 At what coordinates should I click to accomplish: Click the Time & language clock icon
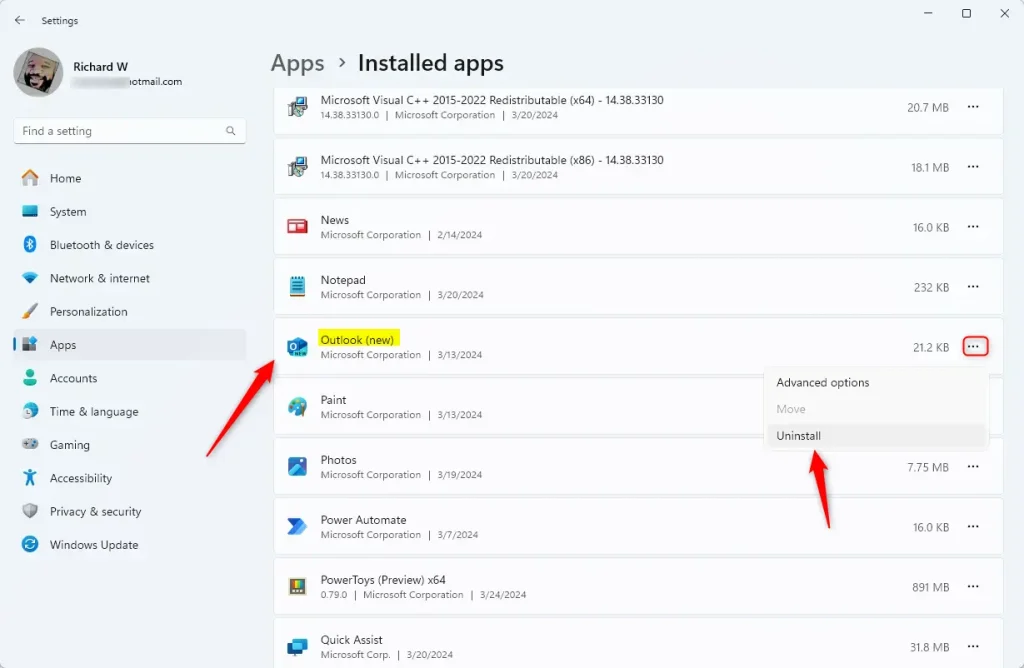pos(30,411)
